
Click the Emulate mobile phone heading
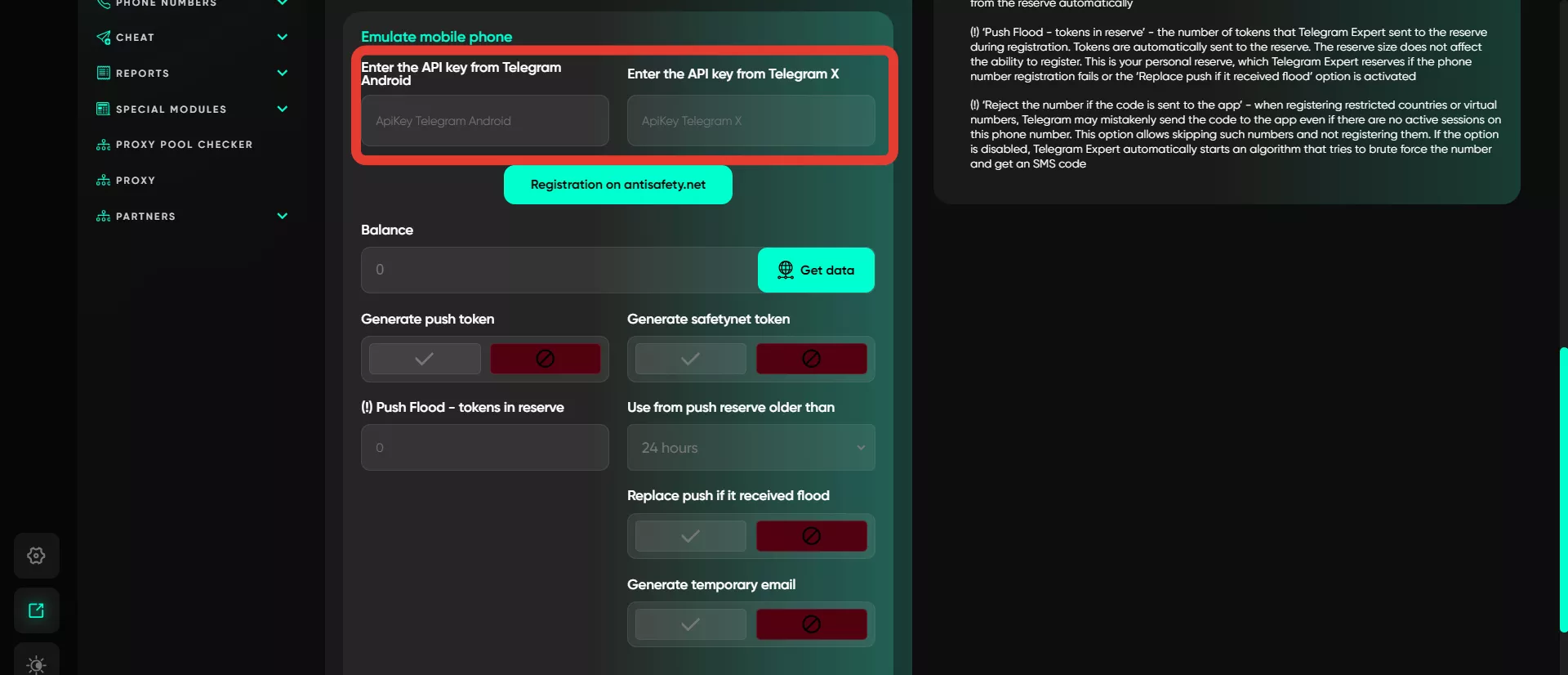point(437,37)
